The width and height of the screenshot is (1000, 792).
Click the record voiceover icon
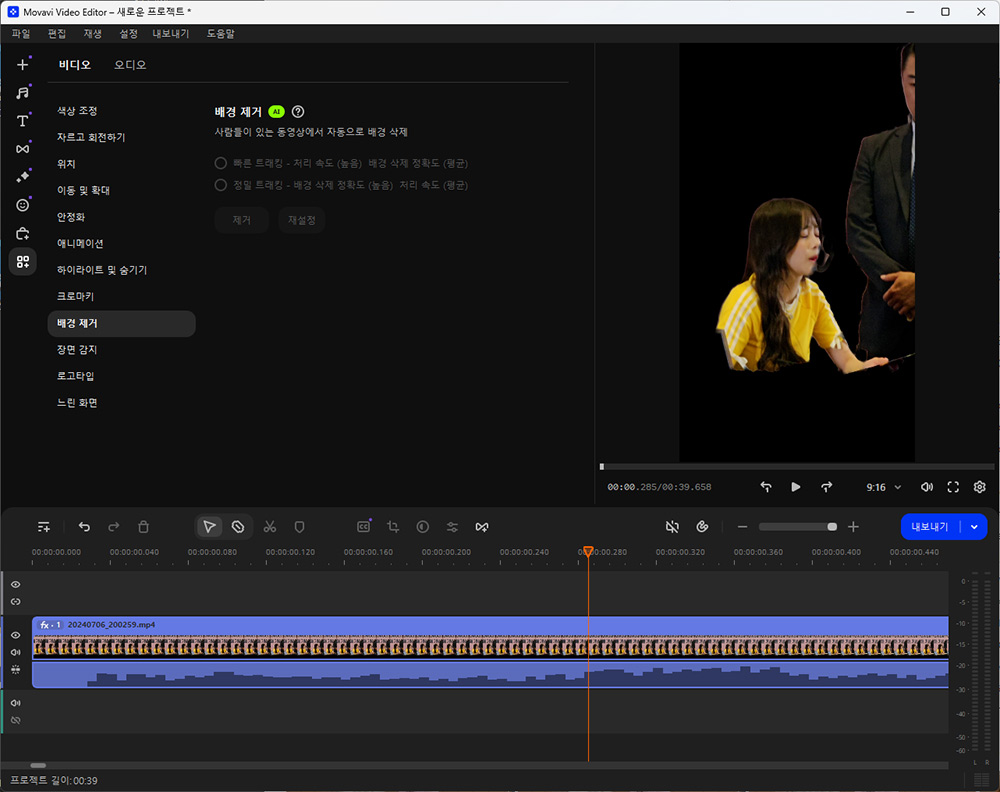click(702, 527)
